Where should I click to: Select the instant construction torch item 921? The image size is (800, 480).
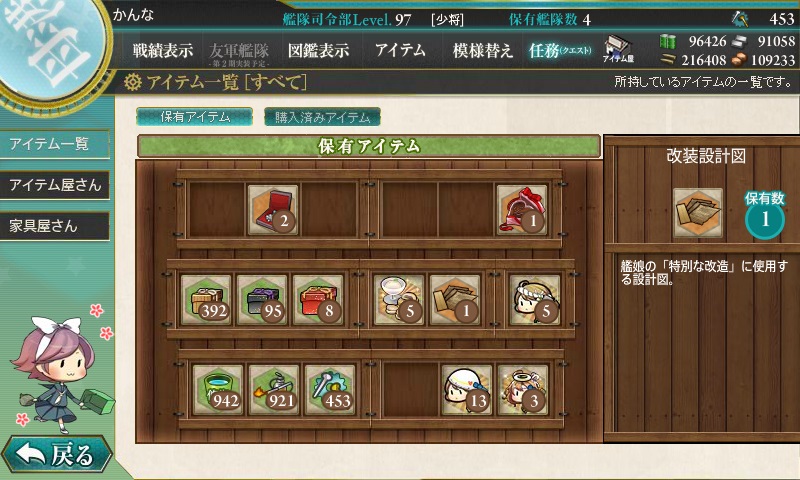(x=274, y=390)
